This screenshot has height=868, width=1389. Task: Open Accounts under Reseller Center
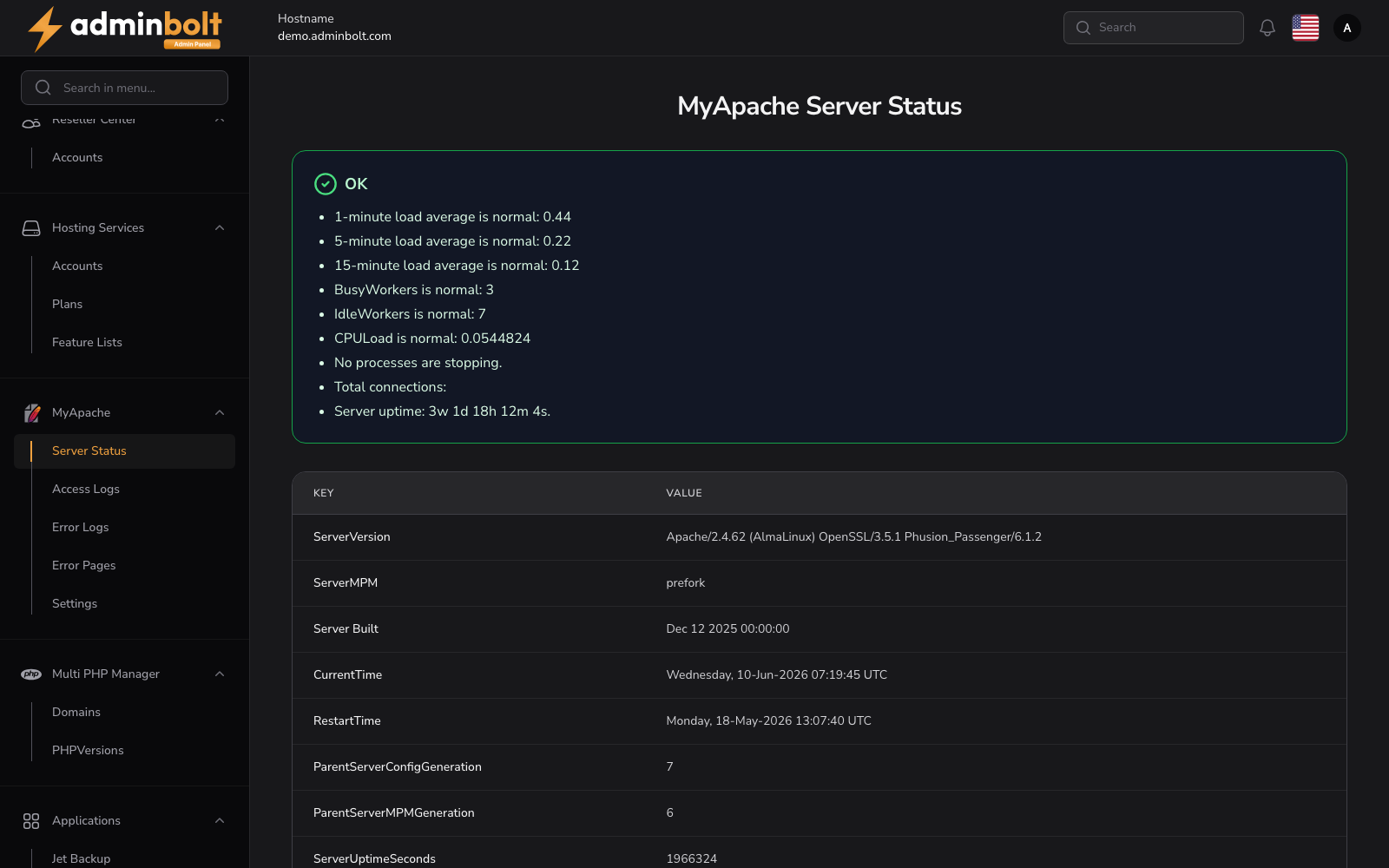77,158
